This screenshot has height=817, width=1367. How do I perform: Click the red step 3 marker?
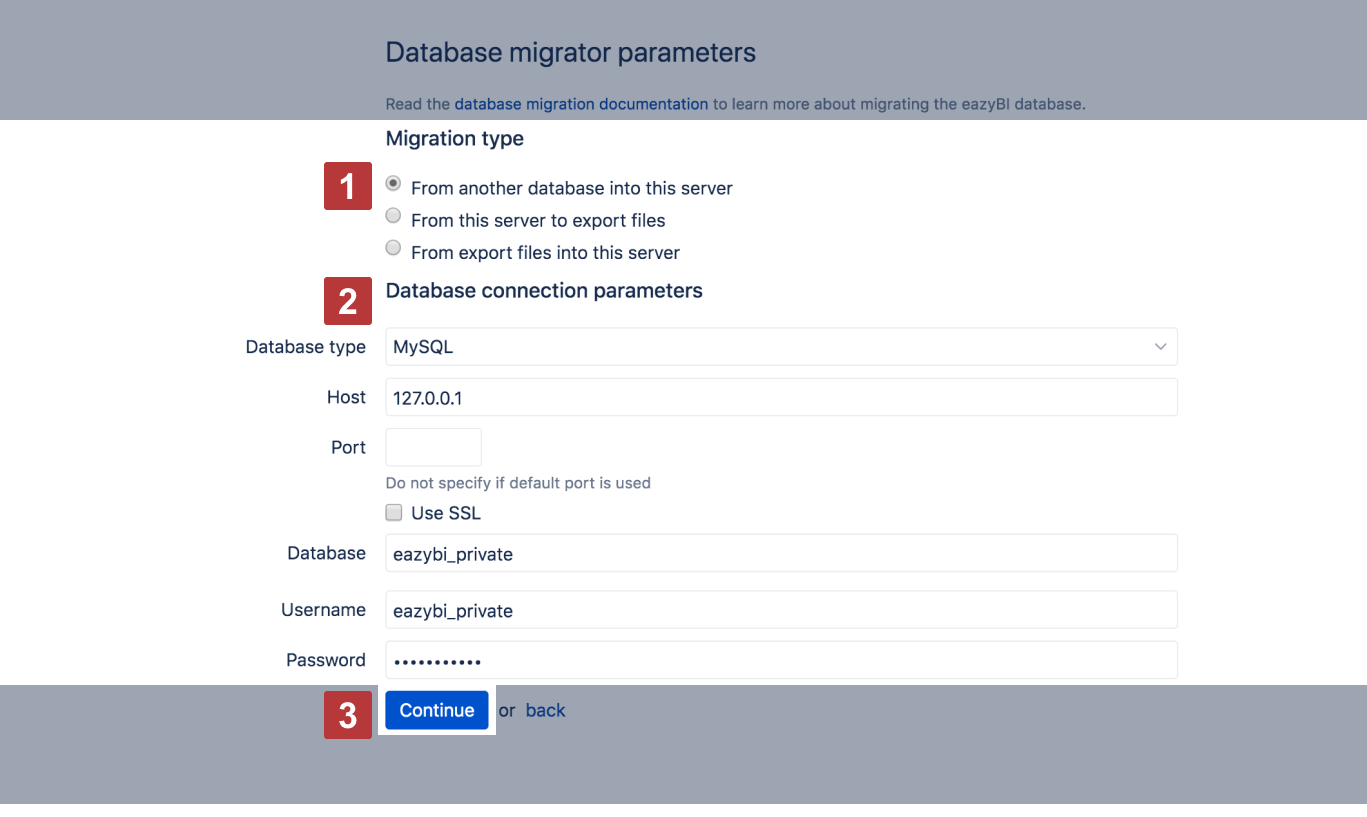(347, 715)
